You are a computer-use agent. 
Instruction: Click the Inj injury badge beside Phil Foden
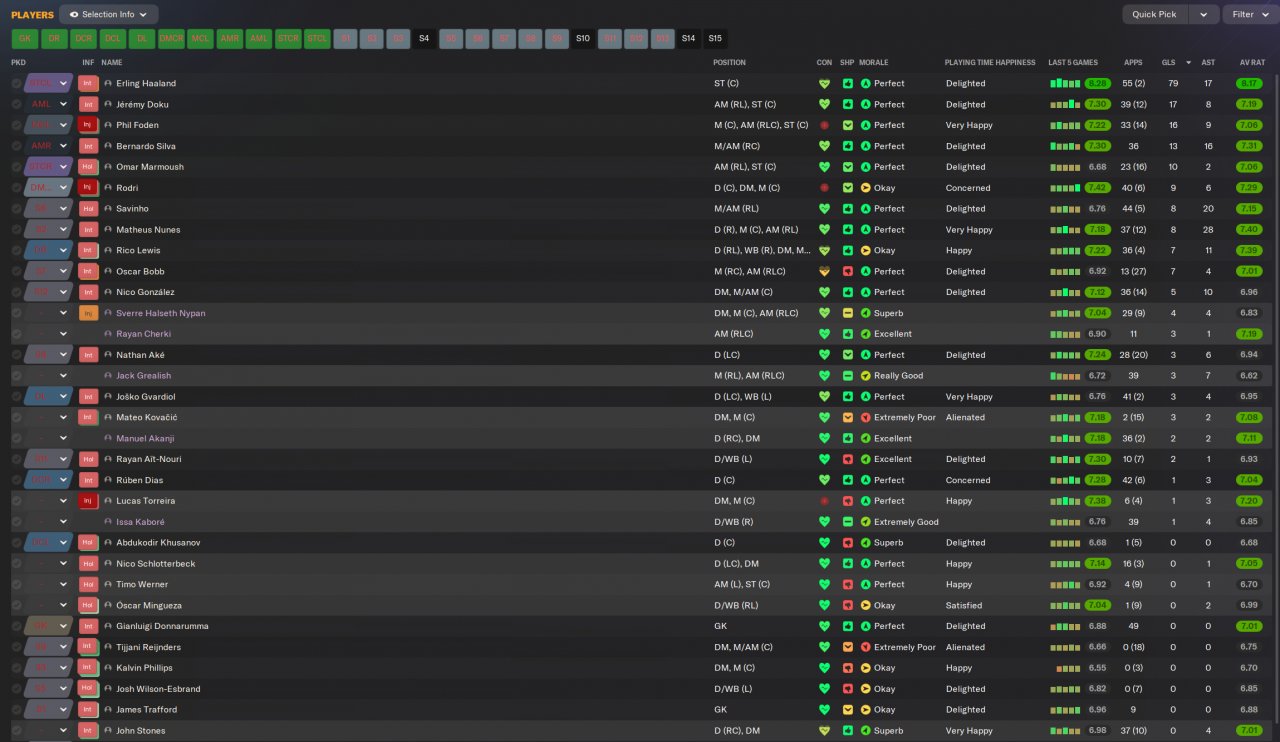(88, 125)
